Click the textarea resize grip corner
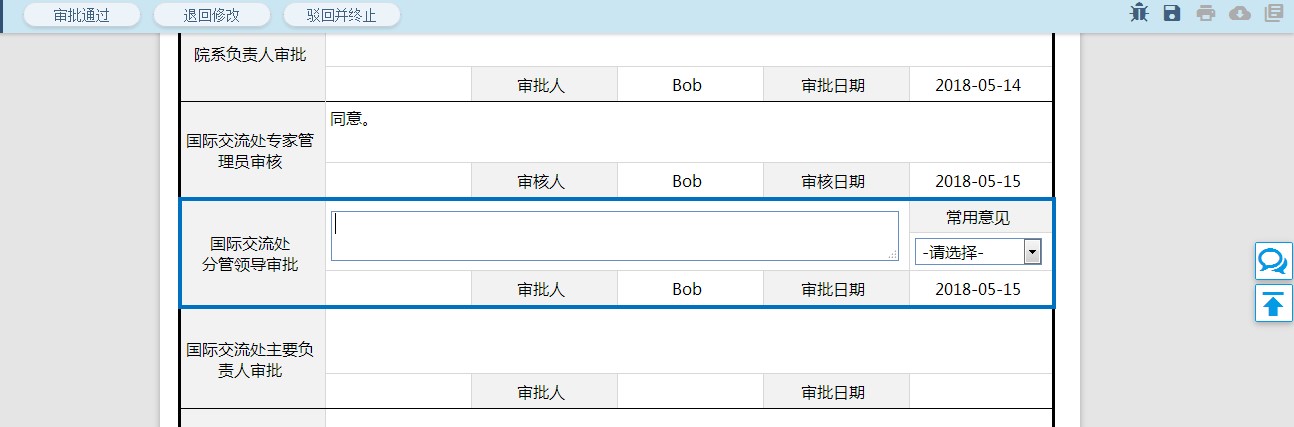The height and width of the screenshot is (427, 1294). 893,256
